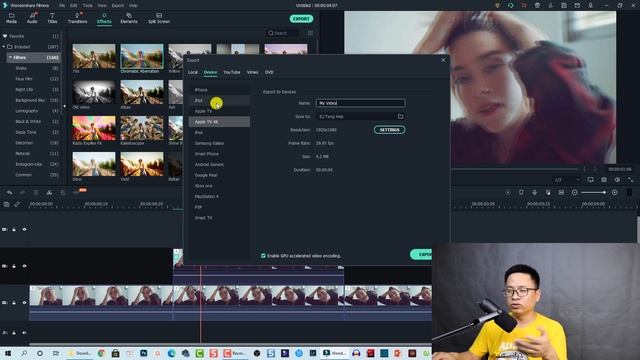Viewport: 640px width, 360px height.
Task: Switch to the YouTube export tab
Action: (x=231, y=72)
